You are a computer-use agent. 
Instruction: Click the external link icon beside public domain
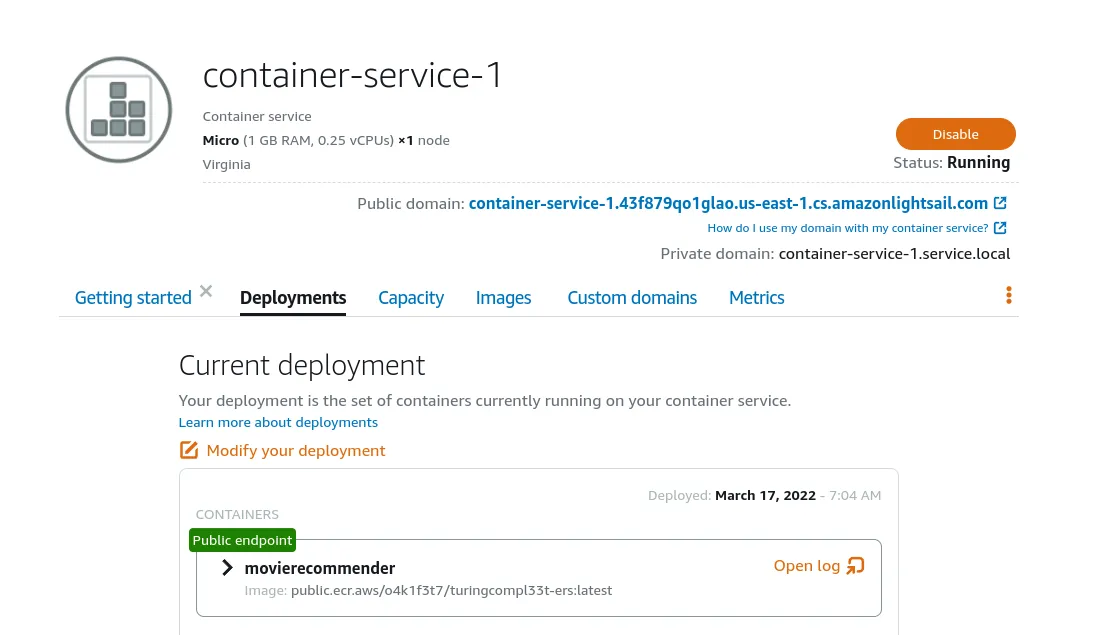click(x=1000, y=203)
